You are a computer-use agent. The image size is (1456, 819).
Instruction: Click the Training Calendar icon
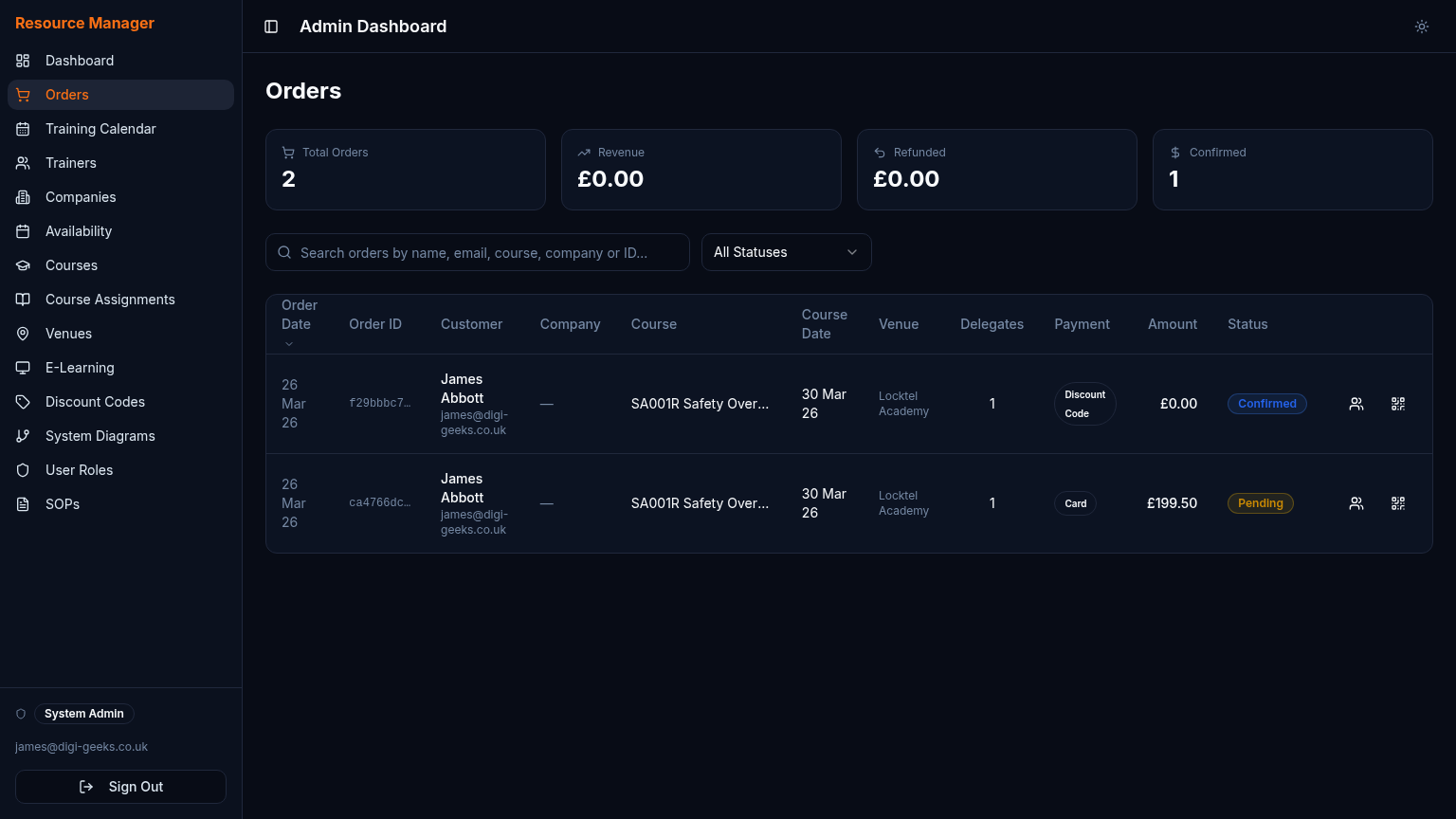coord(23,129)
